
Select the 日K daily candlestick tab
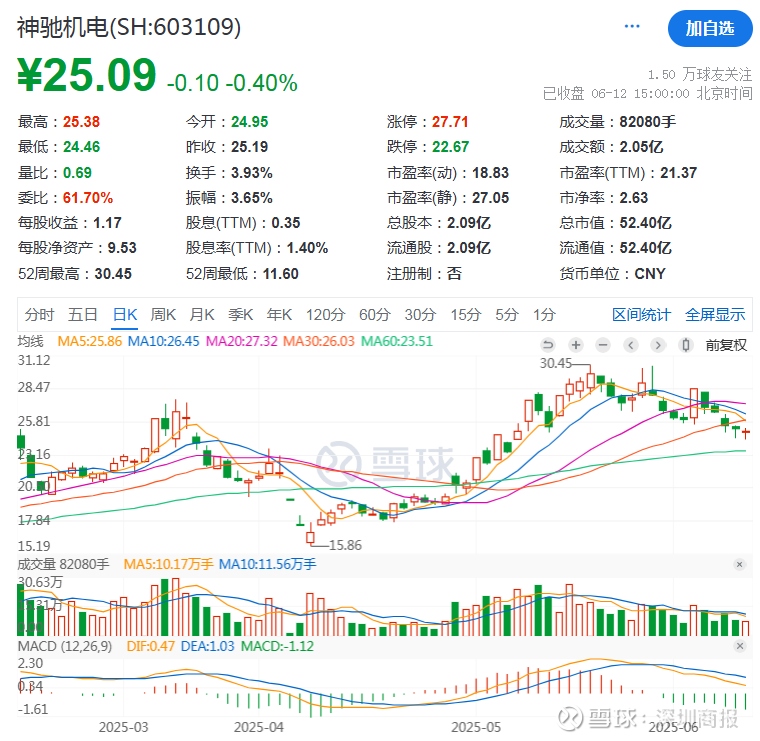click(125, 315)
